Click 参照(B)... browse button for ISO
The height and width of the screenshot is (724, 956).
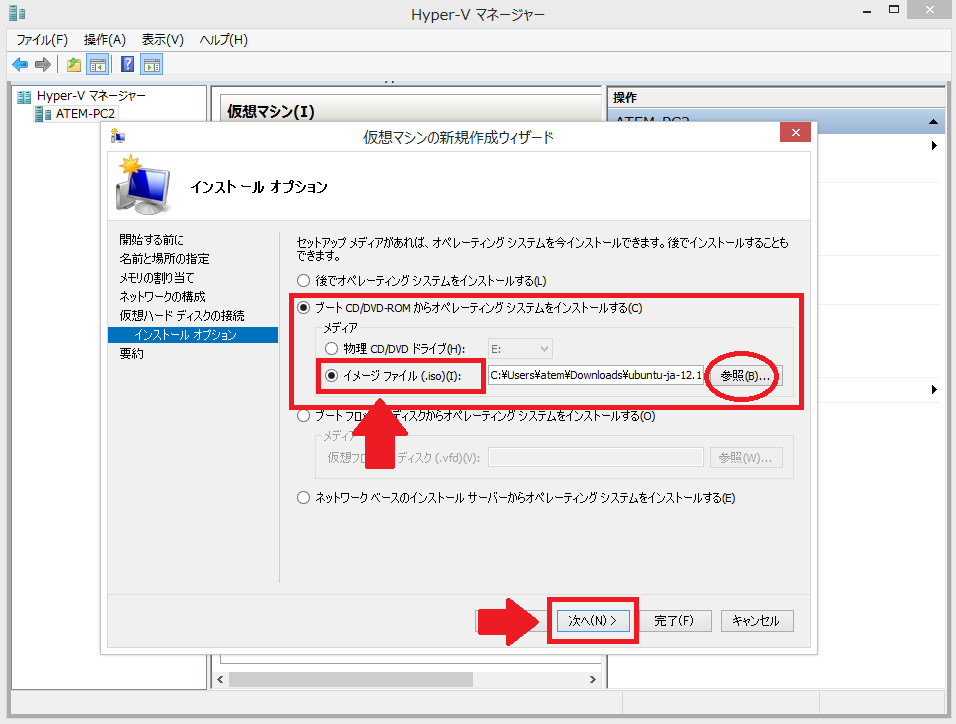pyautogui.click(x=745, y=376)
